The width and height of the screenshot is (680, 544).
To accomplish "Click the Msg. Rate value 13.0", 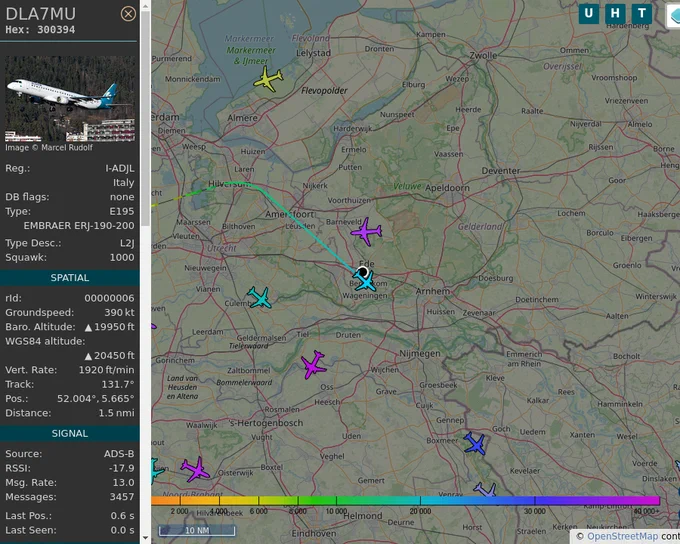I will (124, 482).
